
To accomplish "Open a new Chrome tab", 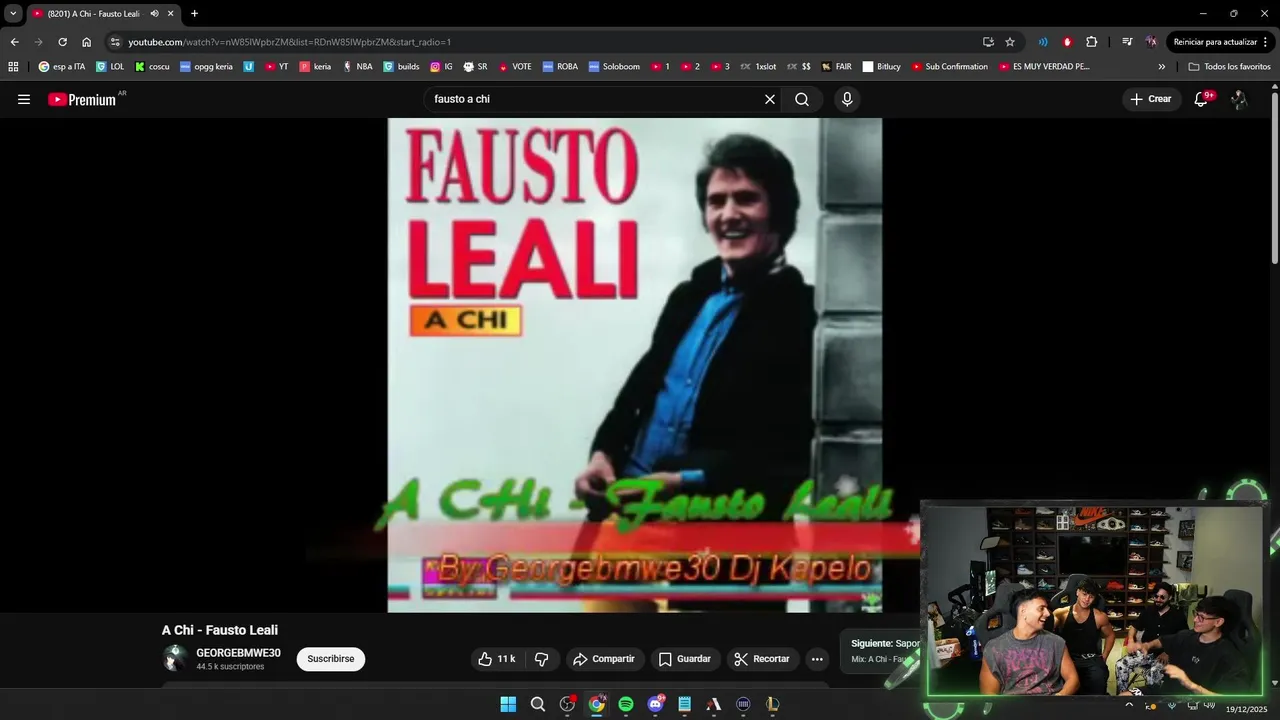I will click(x=194, y=14).
